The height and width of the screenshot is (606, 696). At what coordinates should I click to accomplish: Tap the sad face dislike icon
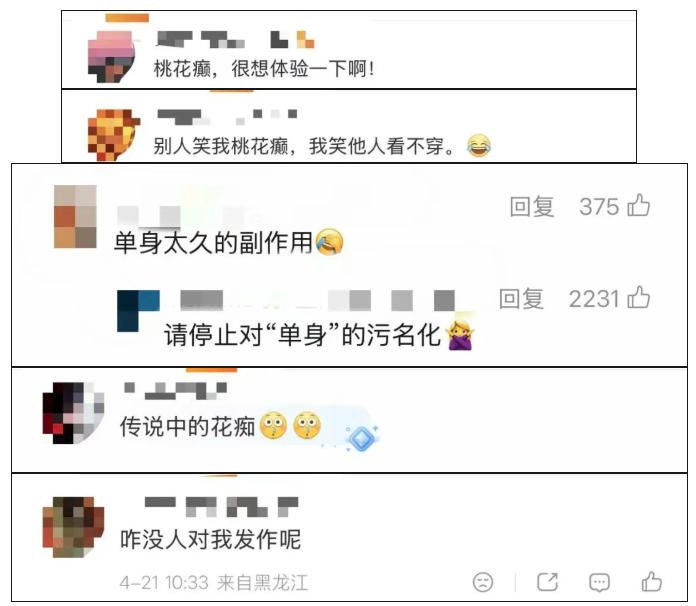[x=483, y=582]
